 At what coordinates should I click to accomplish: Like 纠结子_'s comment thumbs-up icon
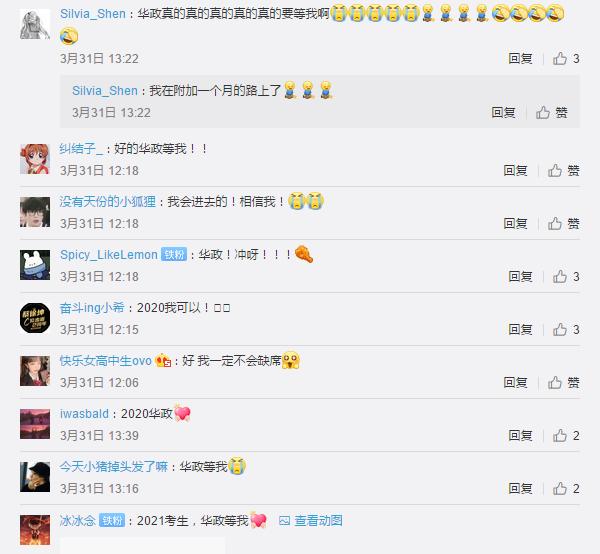point(554,171)
